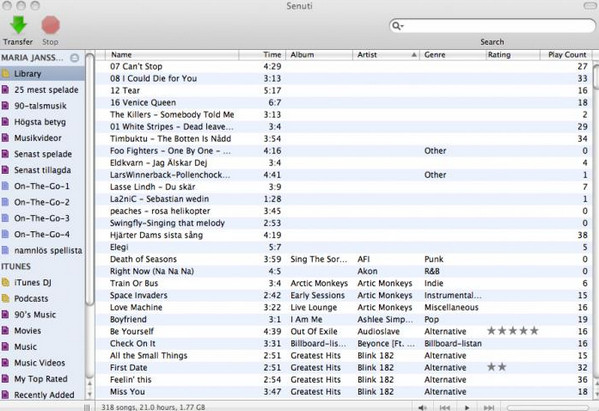
Task: Open the Search magnifier dropdown
Action: (x=398, y=26)
